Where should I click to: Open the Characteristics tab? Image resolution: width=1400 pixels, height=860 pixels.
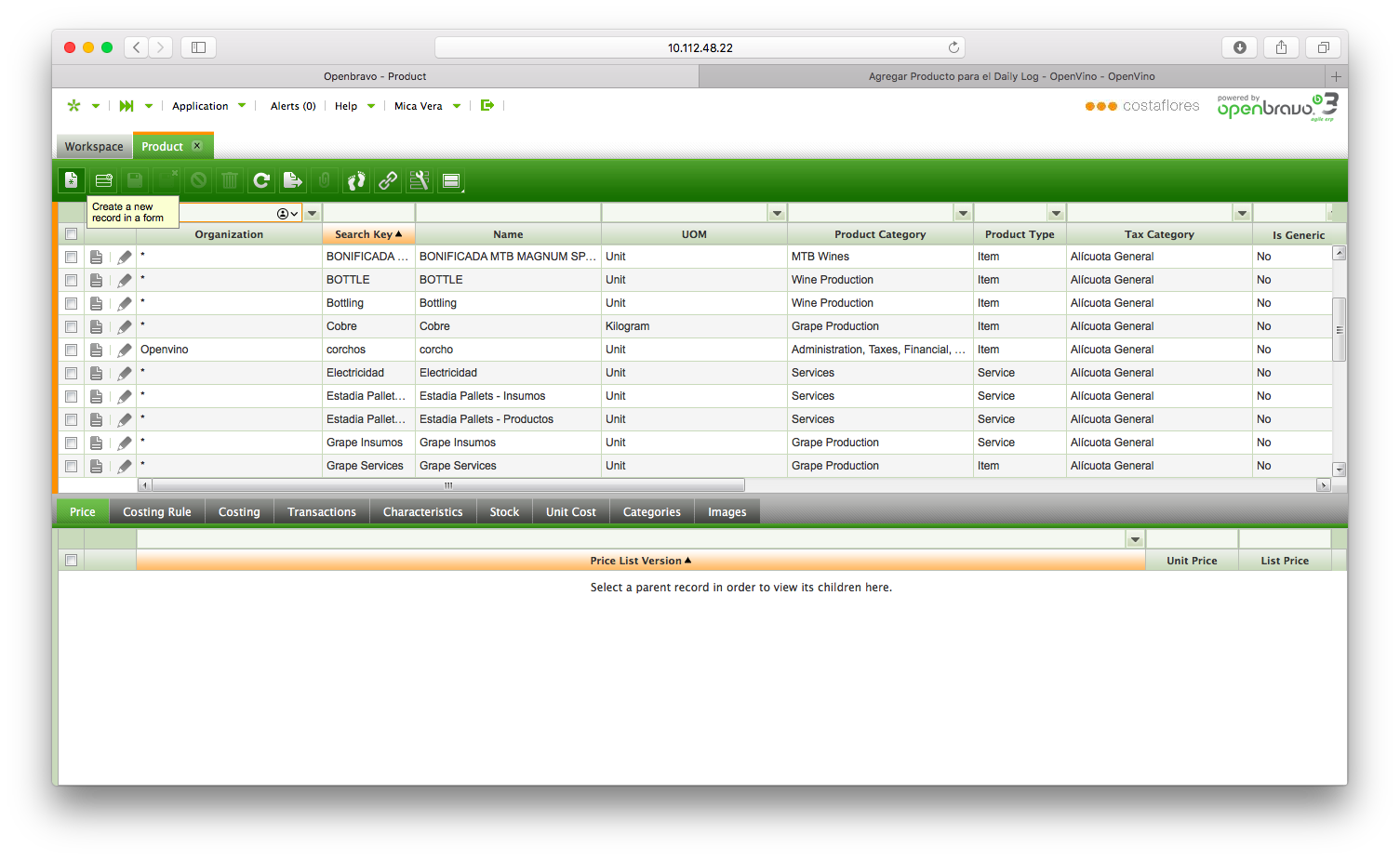point(422,512)
